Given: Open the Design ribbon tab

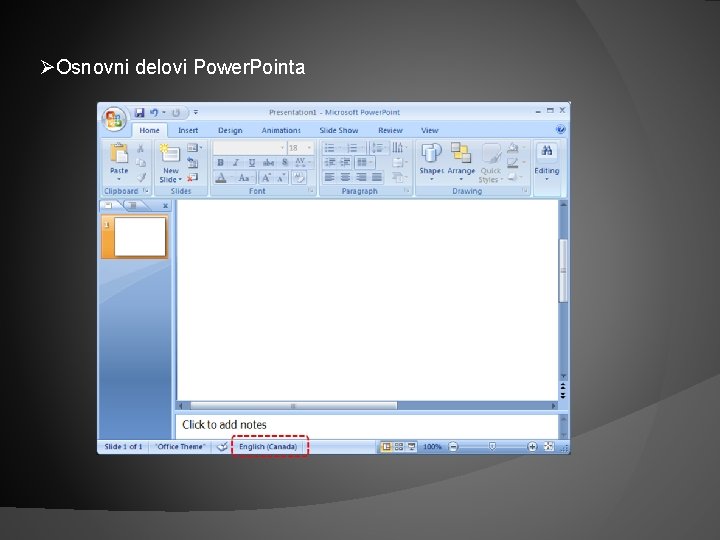Looking at the screenshot, I should (230, 130).
